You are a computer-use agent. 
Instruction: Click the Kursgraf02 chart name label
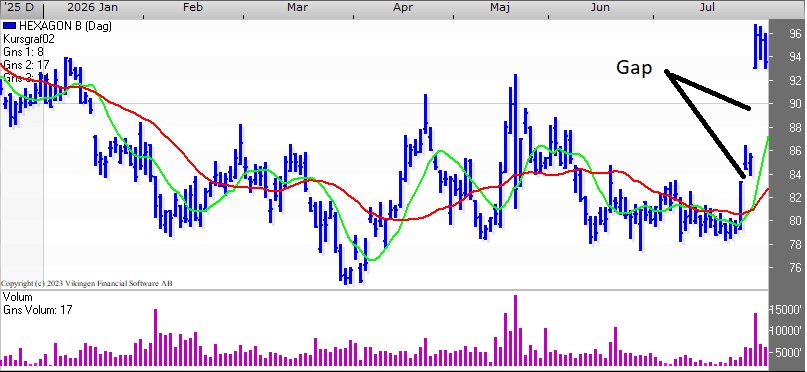click(x=29, y=39)
